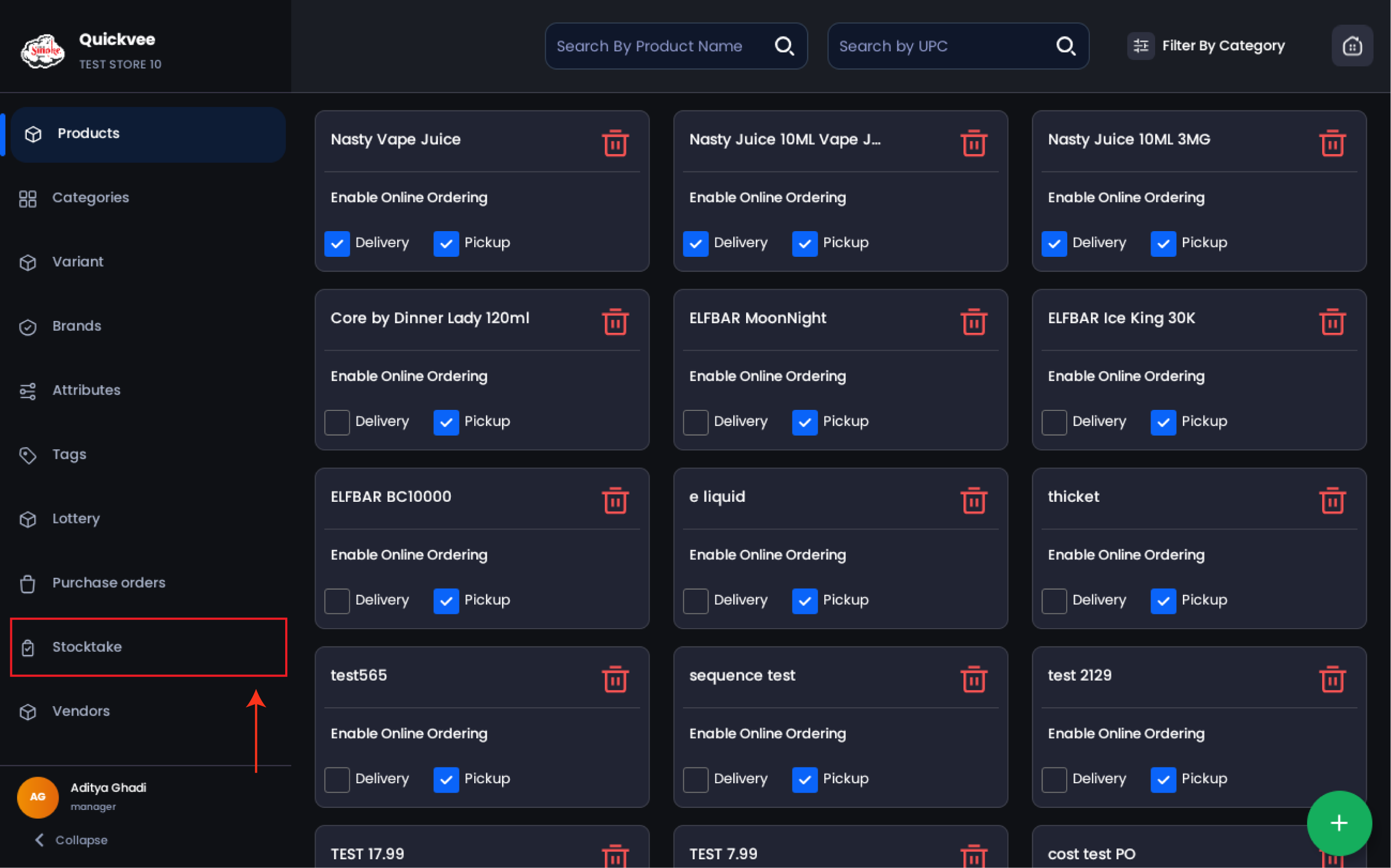Delete ELFBAR MoonNight product
1391x868 pixels.
coord(973,321)
